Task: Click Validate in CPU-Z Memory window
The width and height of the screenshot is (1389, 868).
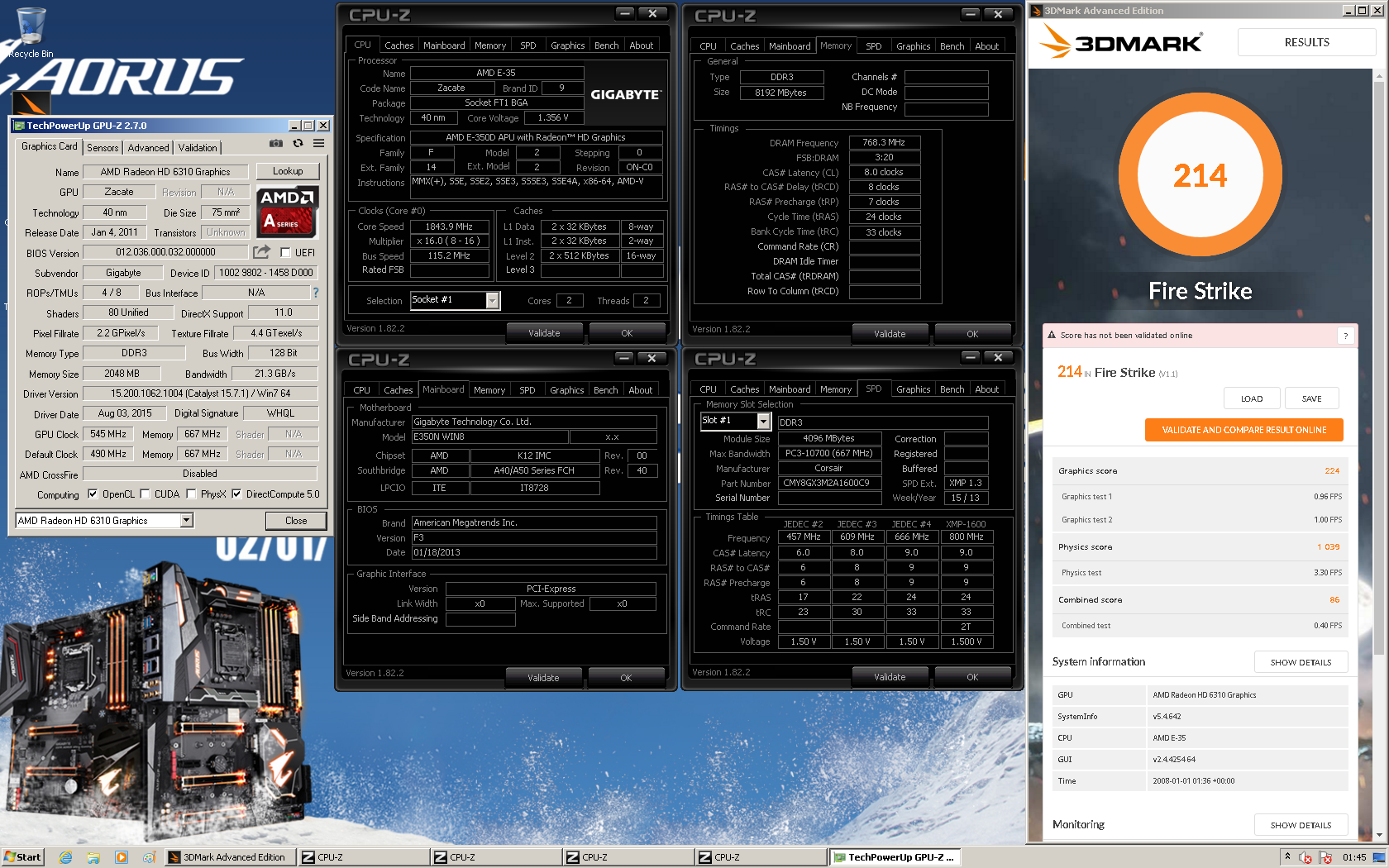Action: tap(890, 334)
